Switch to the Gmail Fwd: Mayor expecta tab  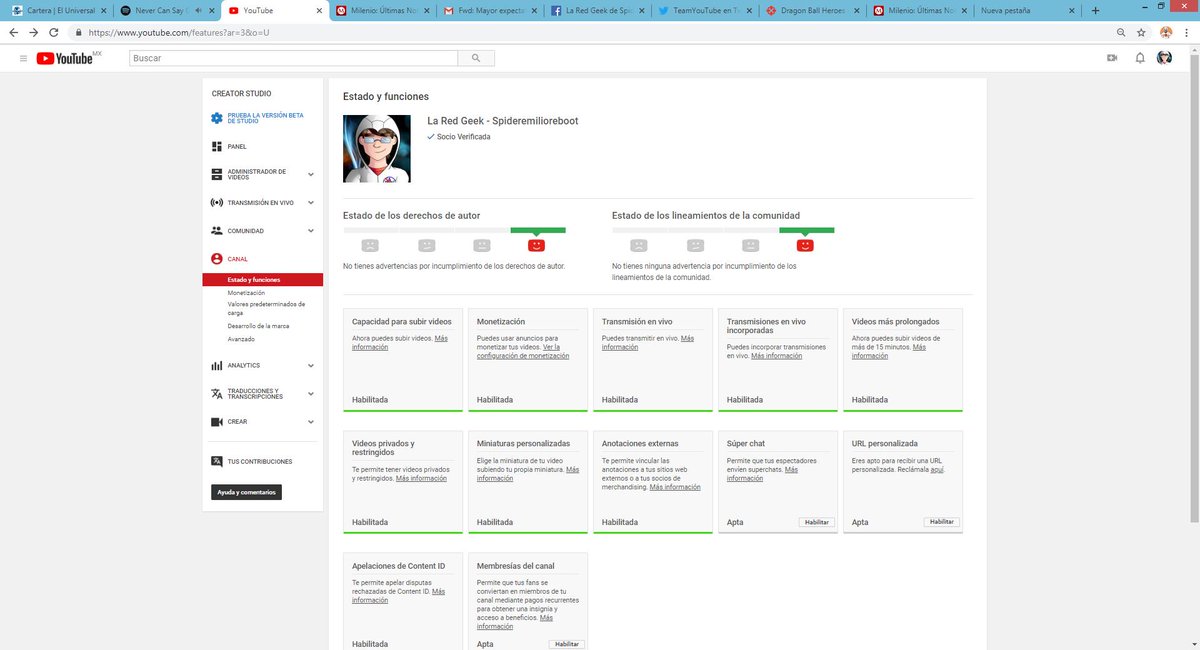[x=488, y=10]
